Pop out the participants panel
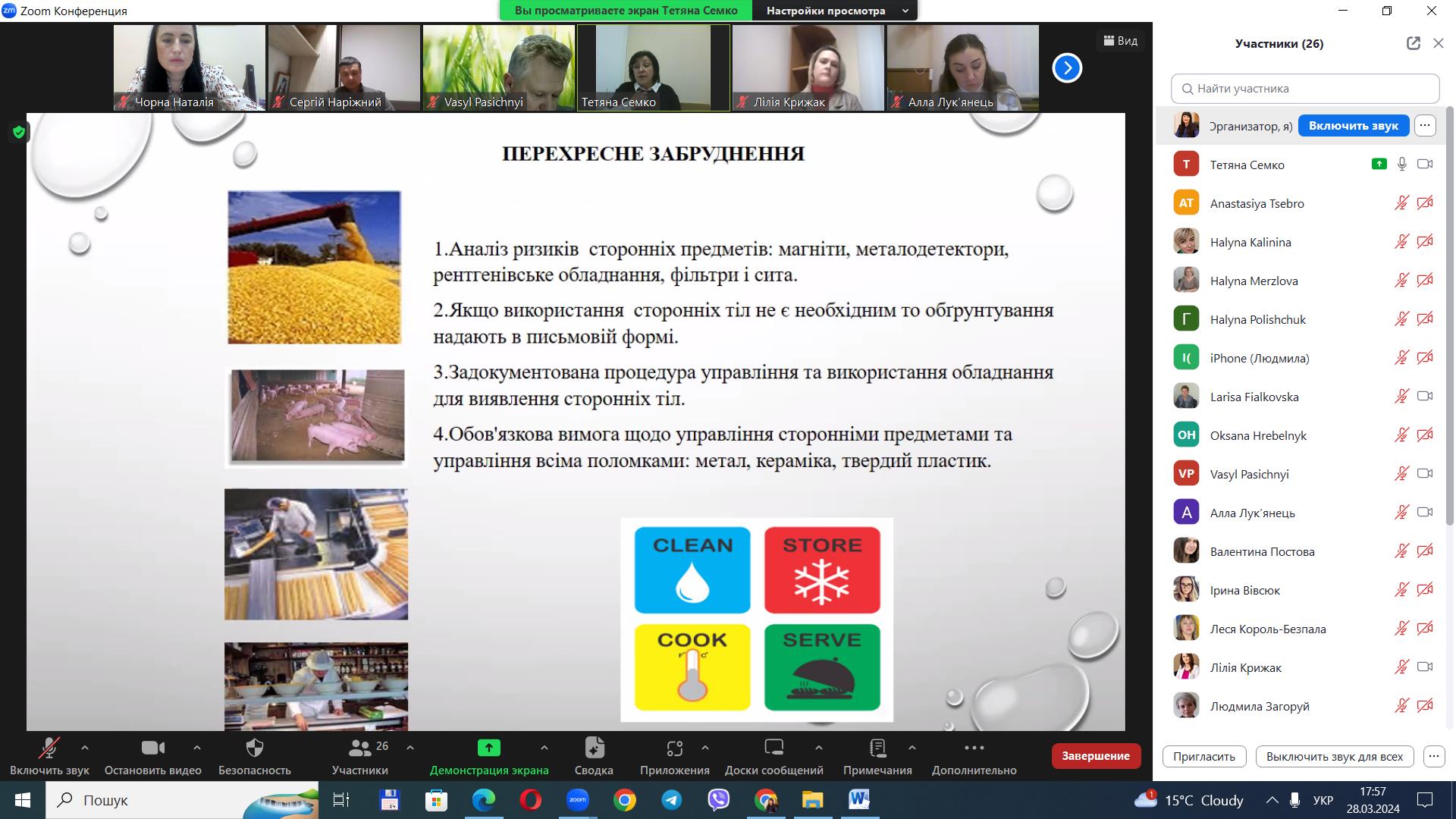Image resolution: width=1456 pixels, height=819 pixels. 1413,43
